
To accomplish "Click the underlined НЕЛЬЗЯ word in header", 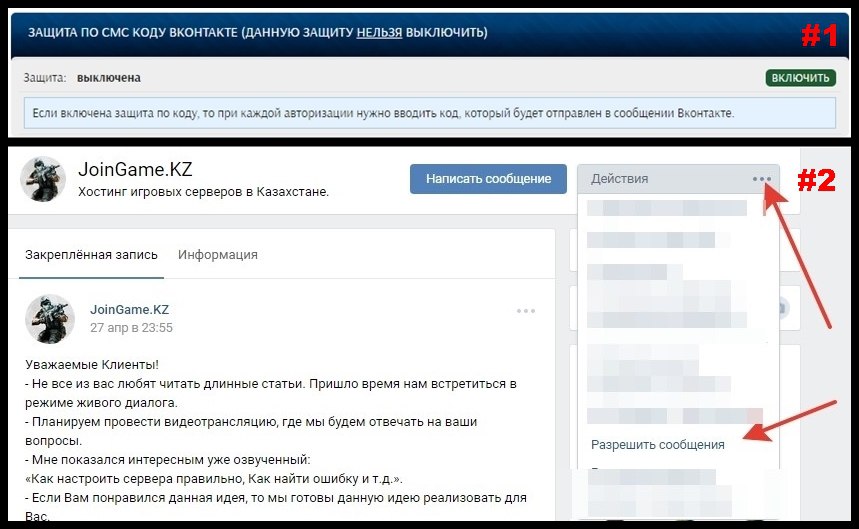I will click(379, 32).
